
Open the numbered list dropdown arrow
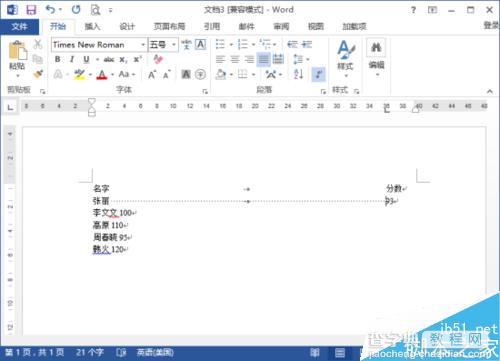pyautogui.click(x=253, y=44)
